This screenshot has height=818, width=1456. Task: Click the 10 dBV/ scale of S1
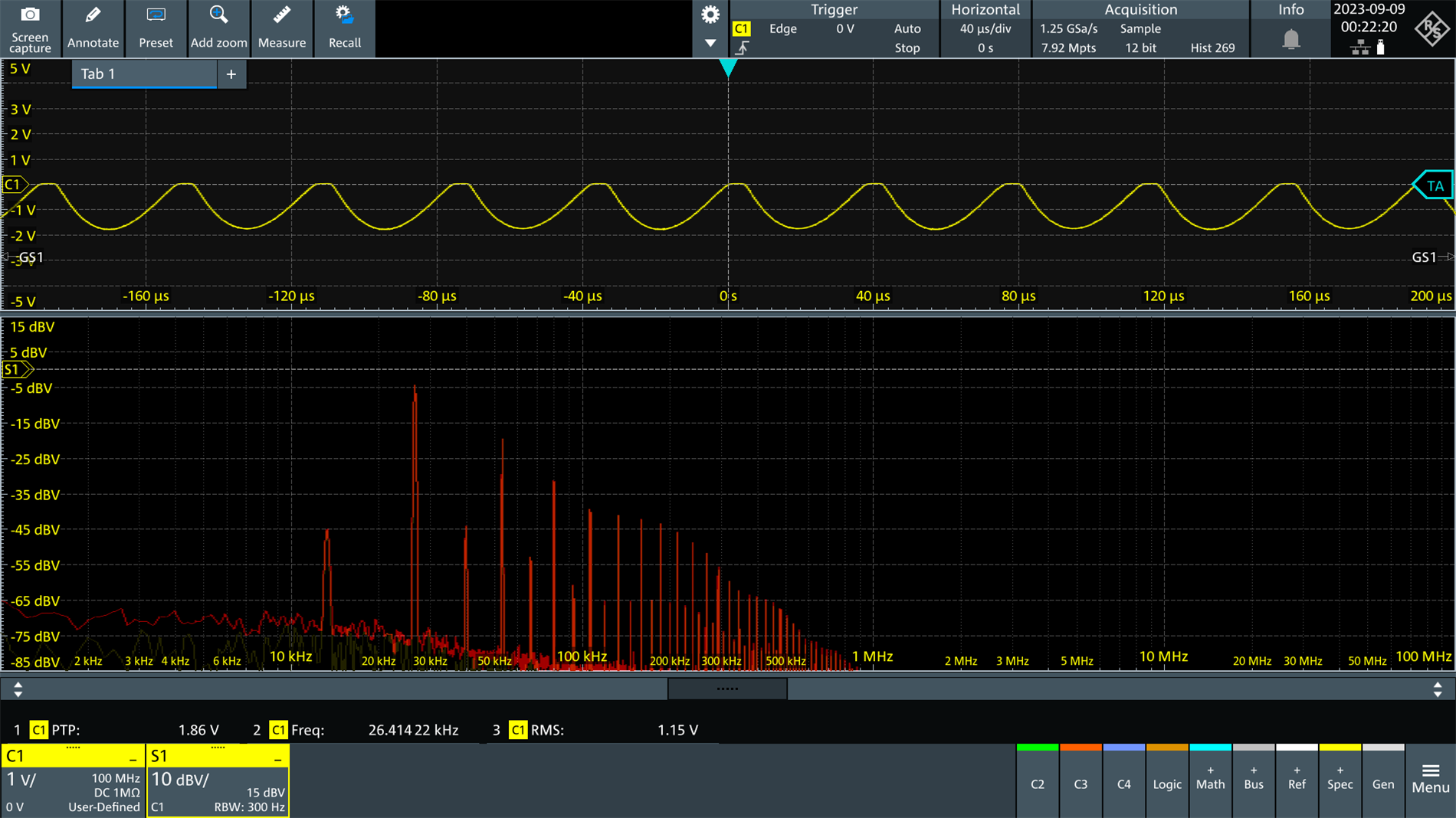tap(180, 780)
